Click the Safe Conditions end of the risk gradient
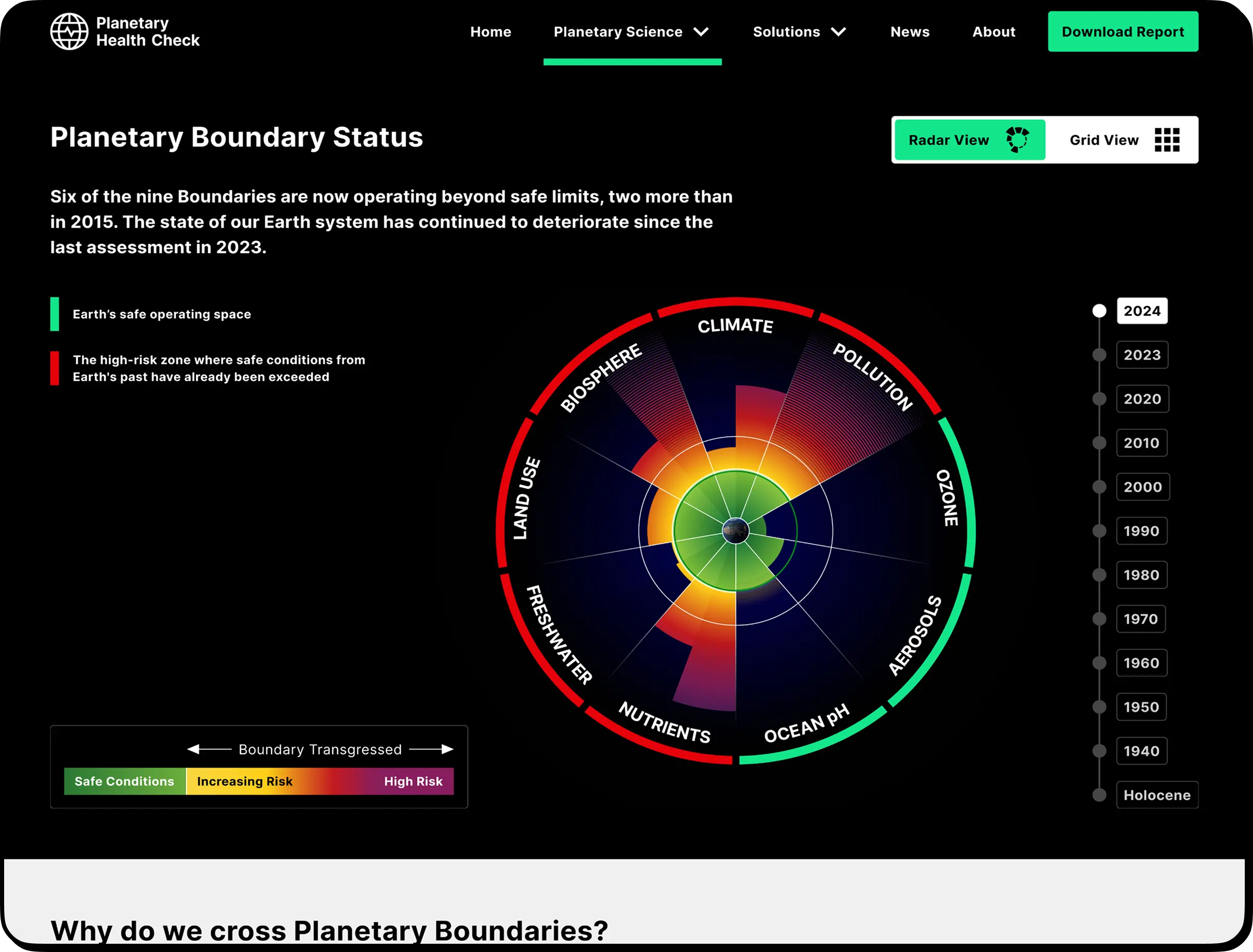Screen dimensions: 1253x952 coord(124,781)
